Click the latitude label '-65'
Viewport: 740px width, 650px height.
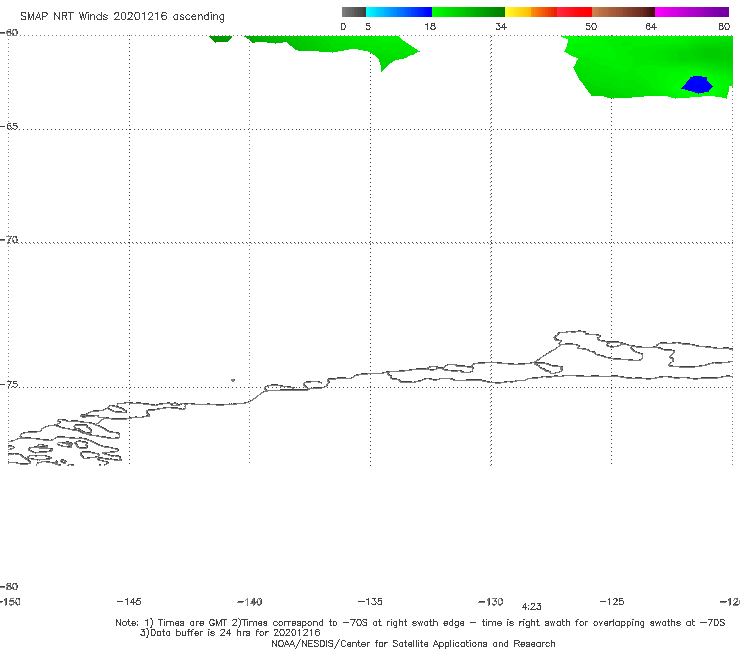[9, 127]
